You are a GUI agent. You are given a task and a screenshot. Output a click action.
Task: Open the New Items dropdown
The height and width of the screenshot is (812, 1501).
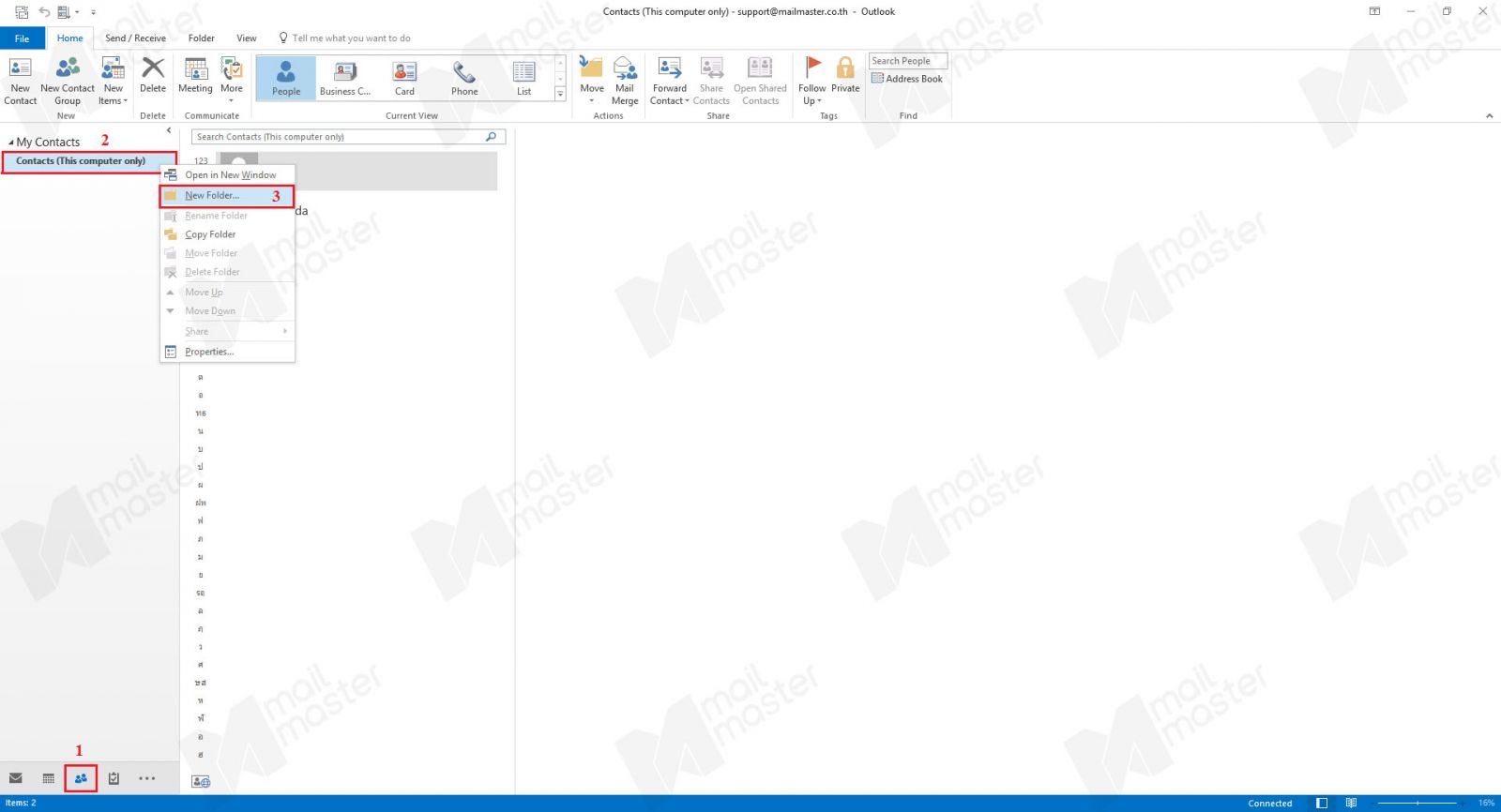[113, 82]
